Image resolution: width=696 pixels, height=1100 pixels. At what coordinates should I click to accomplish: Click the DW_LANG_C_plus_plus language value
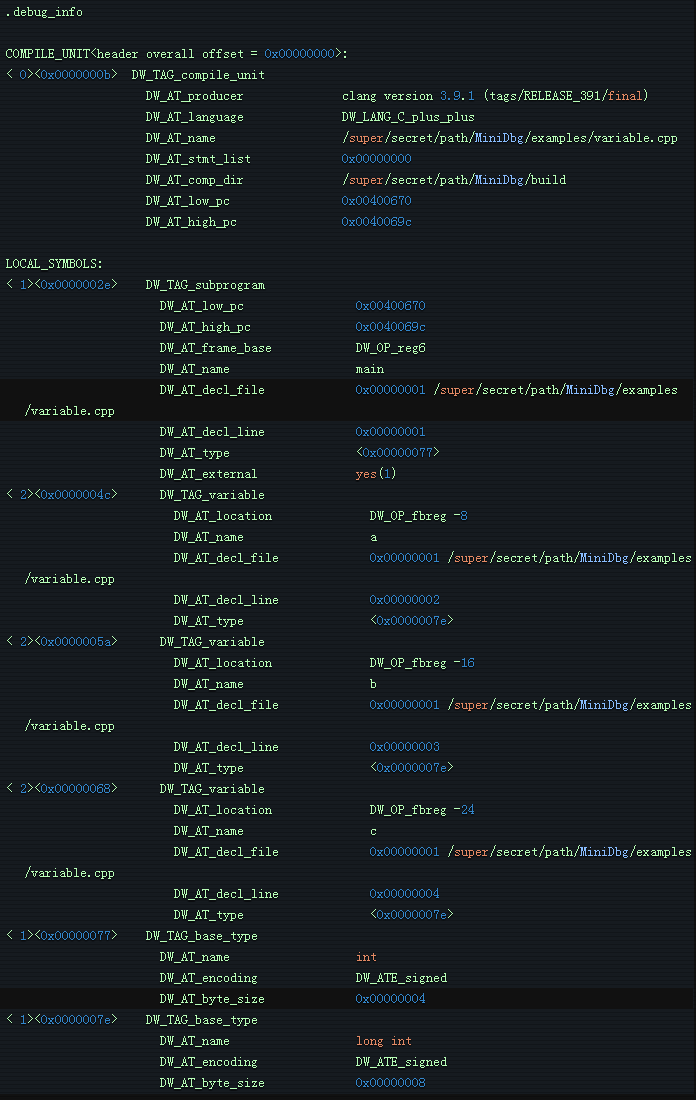coord(408,117)
